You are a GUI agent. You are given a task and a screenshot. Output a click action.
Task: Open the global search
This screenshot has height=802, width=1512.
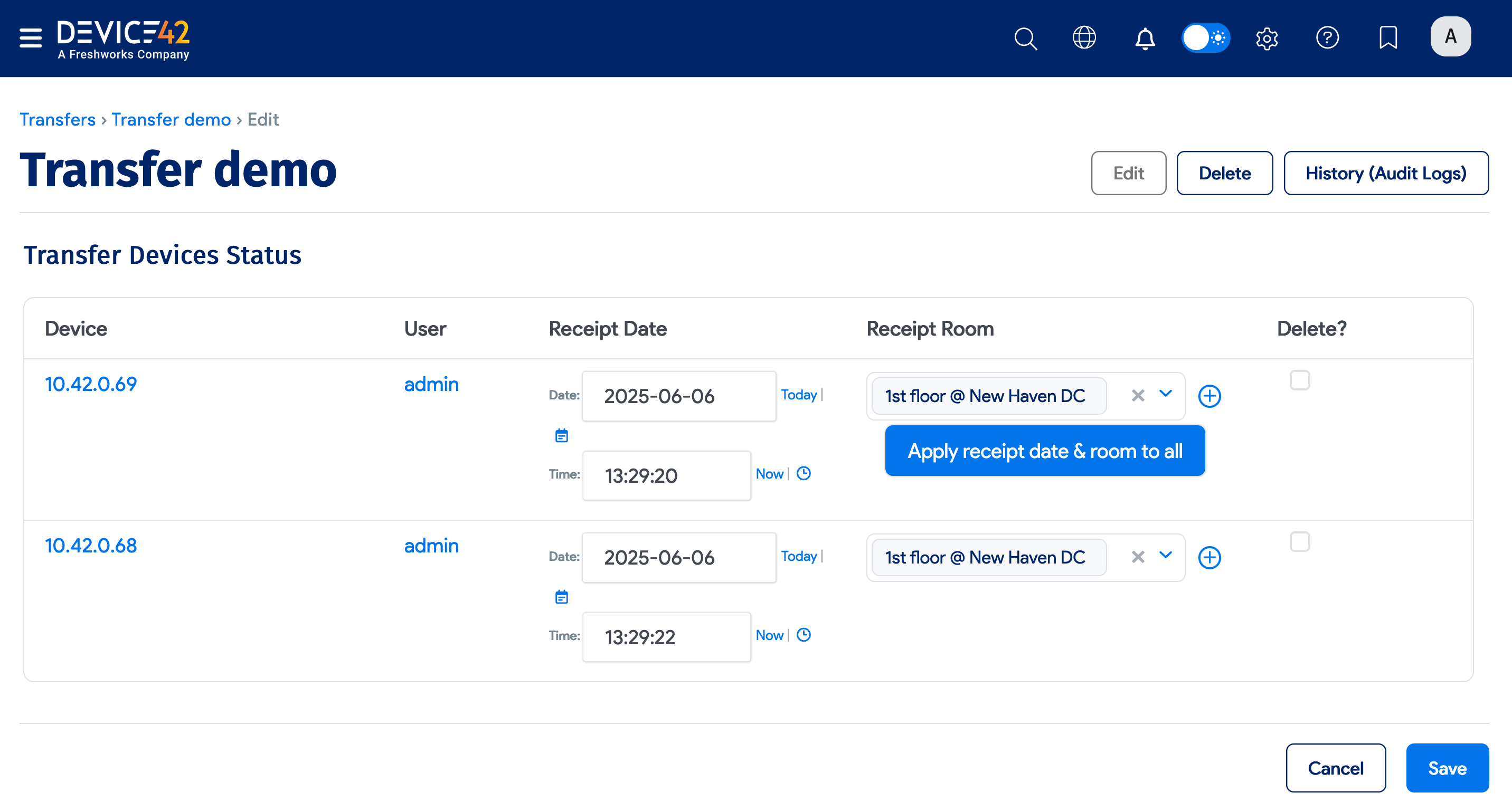point(1025,38)
